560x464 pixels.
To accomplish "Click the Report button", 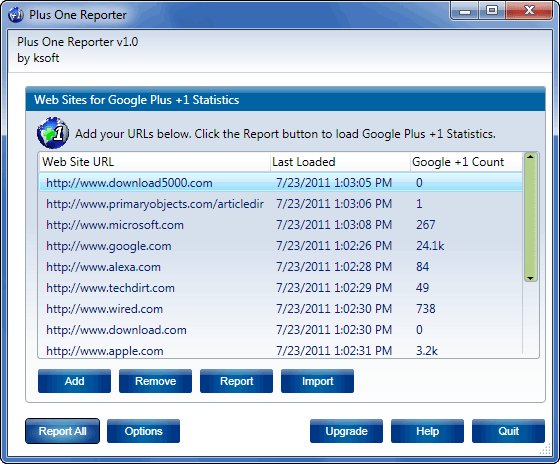I will [236, 381].
